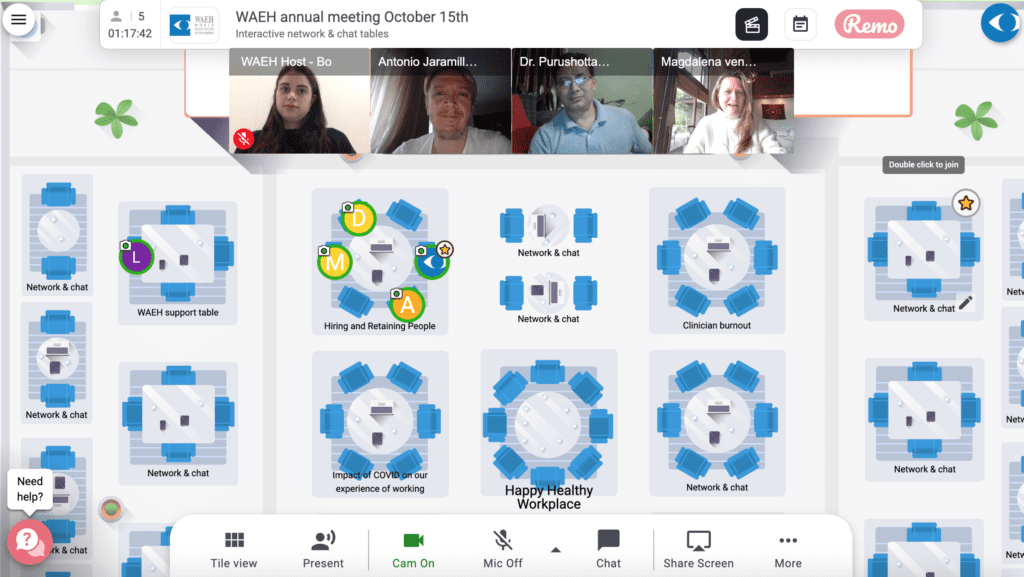Screen dimensions: 1024x577
Task: Select Antonio Jaramillo's video thumbnail
Action: click(441, 101)
